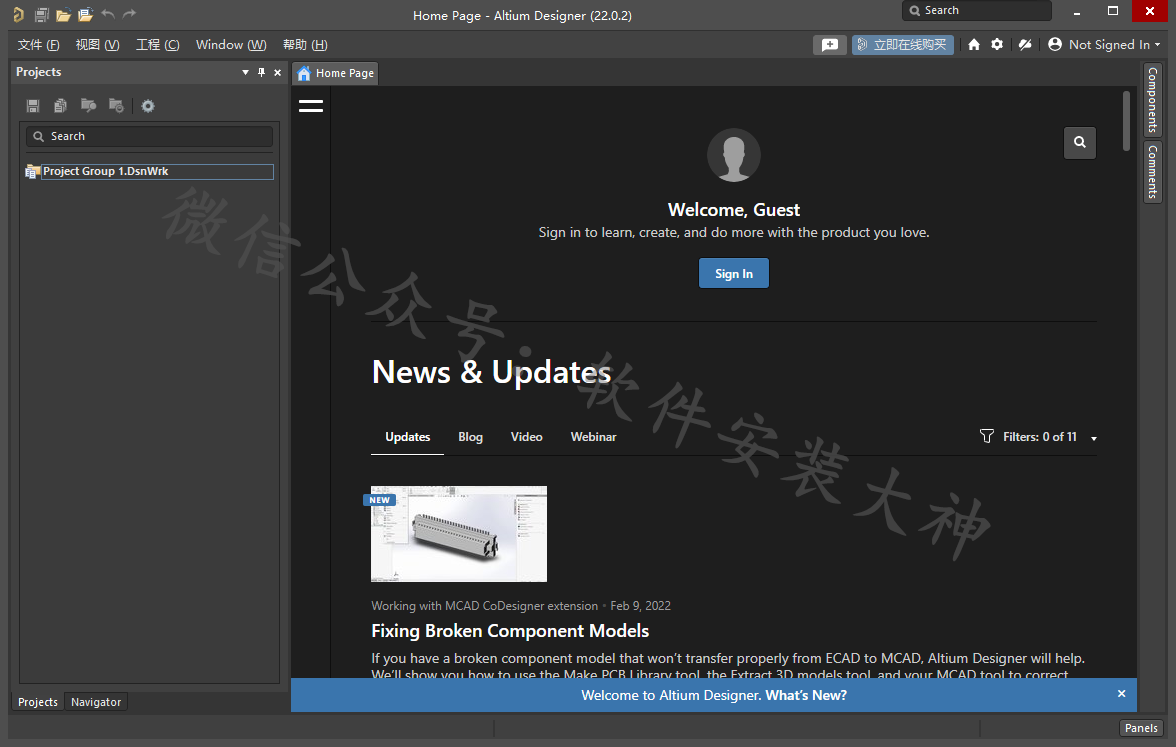
Task: Open the Components side panel tab
Action: (x=1153, y=100)
